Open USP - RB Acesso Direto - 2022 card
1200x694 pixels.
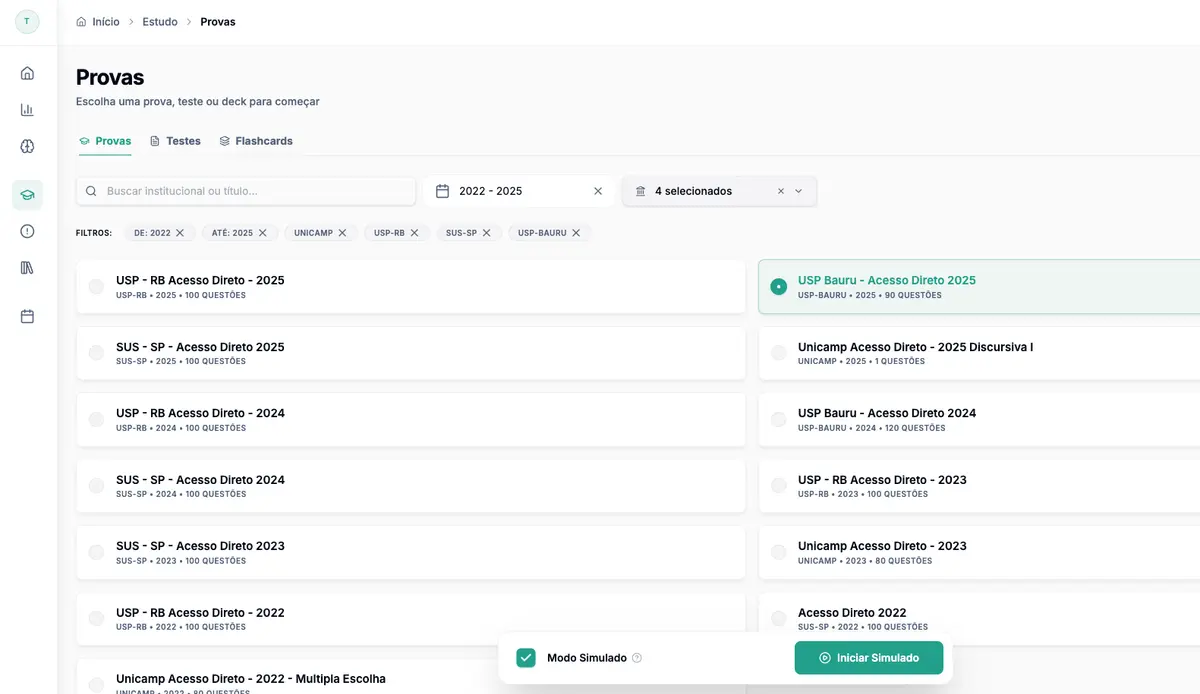click(411, 619)
